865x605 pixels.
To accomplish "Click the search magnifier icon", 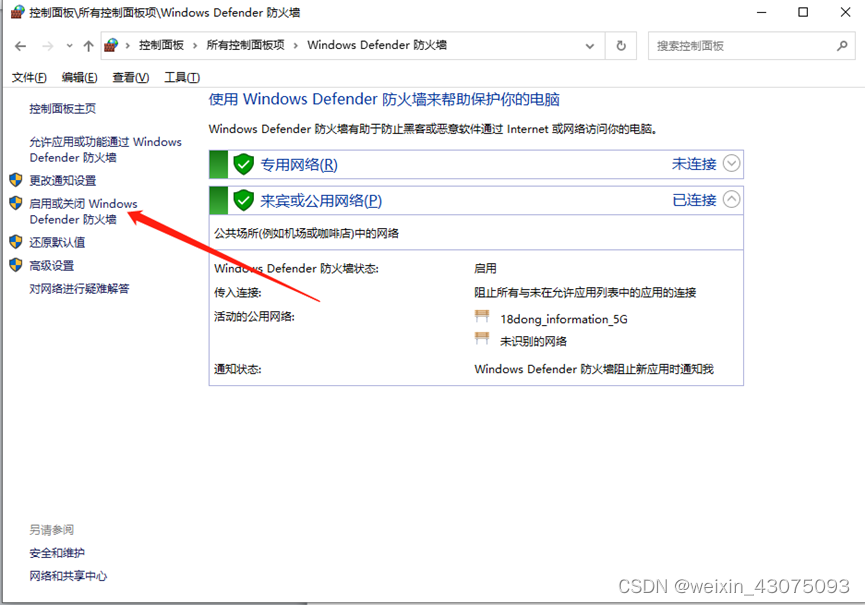I will tap(842, 46).
